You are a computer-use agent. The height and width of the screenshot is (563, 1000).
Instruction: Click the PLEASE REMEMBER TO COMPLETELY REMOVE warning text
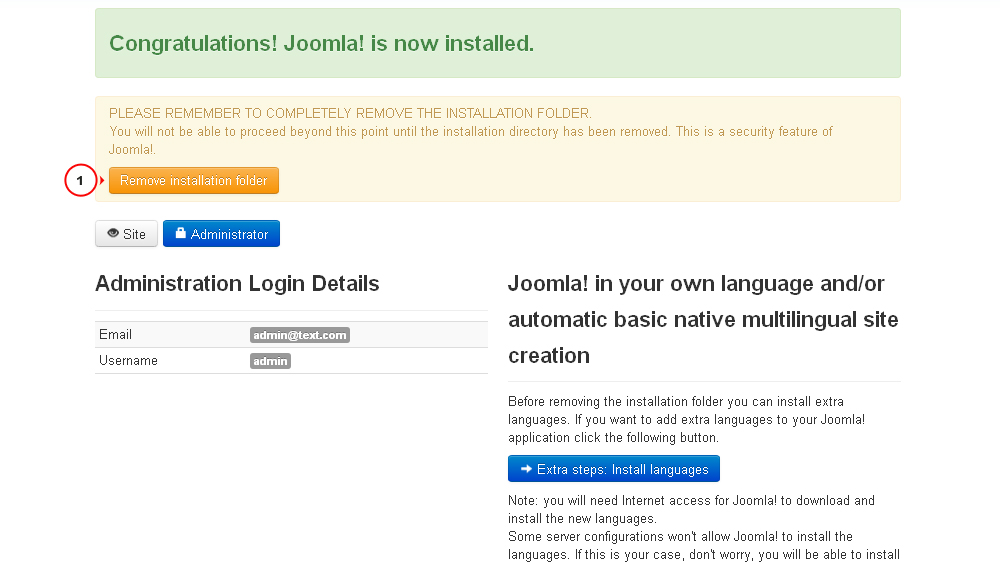click(x=350, y=113)
